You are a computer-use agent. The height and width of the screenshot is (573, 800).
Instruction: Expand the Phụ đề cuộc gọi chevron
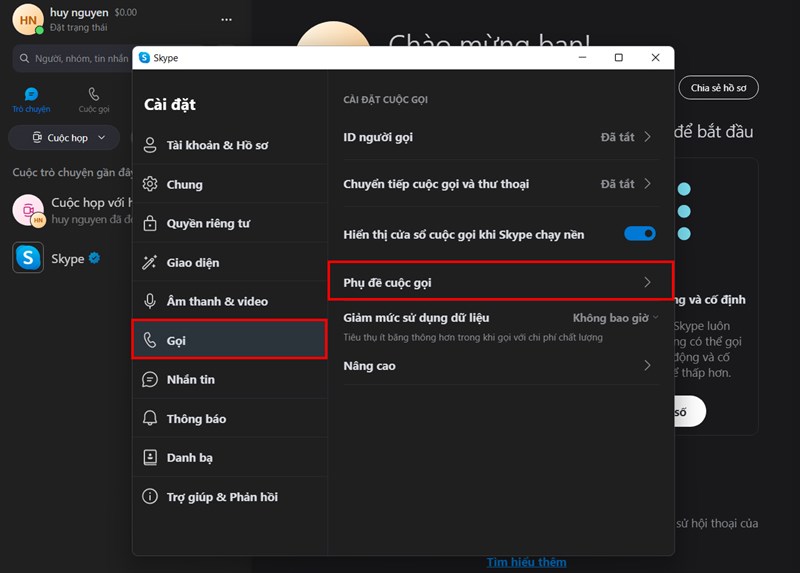(x=647, y=282)
